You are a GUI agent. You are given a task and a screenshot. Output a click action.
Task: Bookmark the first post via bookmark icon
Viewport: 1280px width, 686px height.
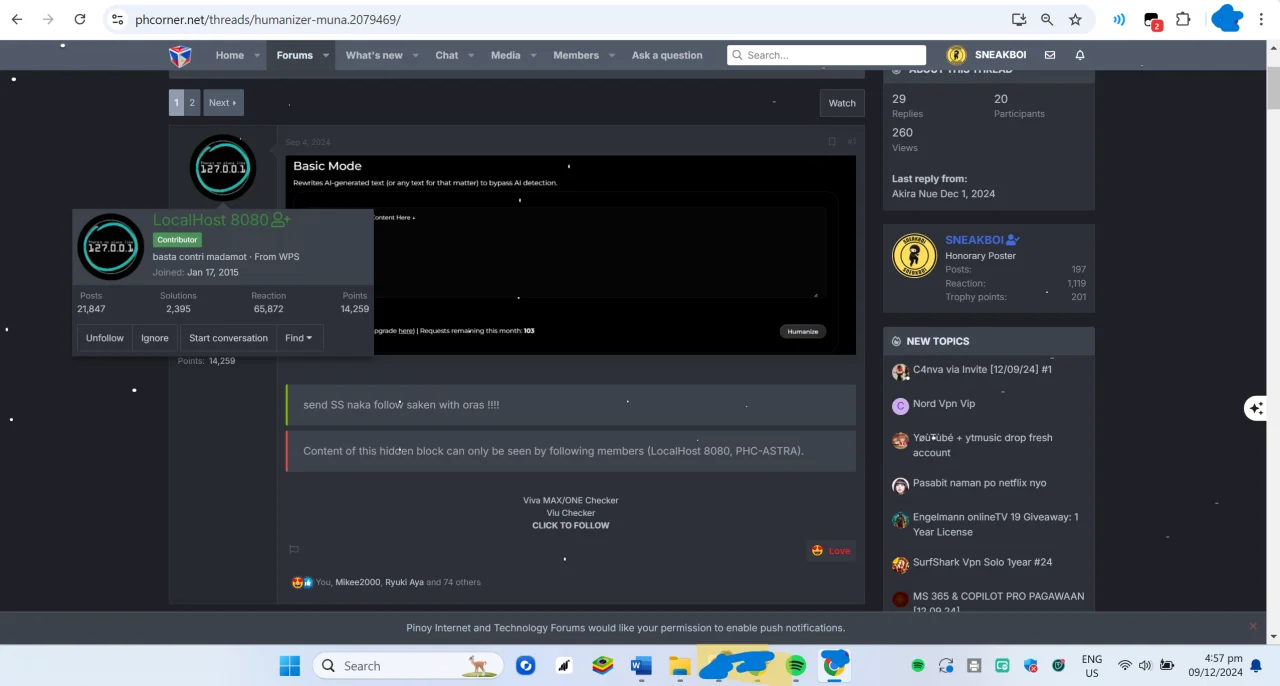click(831, 142)
